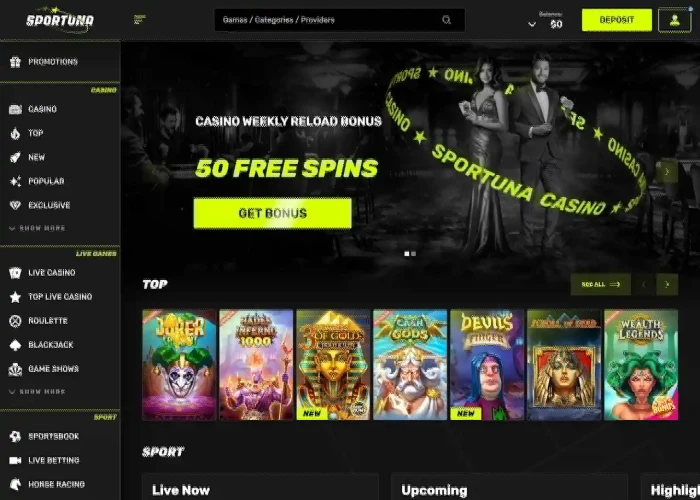Advance the Top games carousel right arrow

[x=667, y=284]
